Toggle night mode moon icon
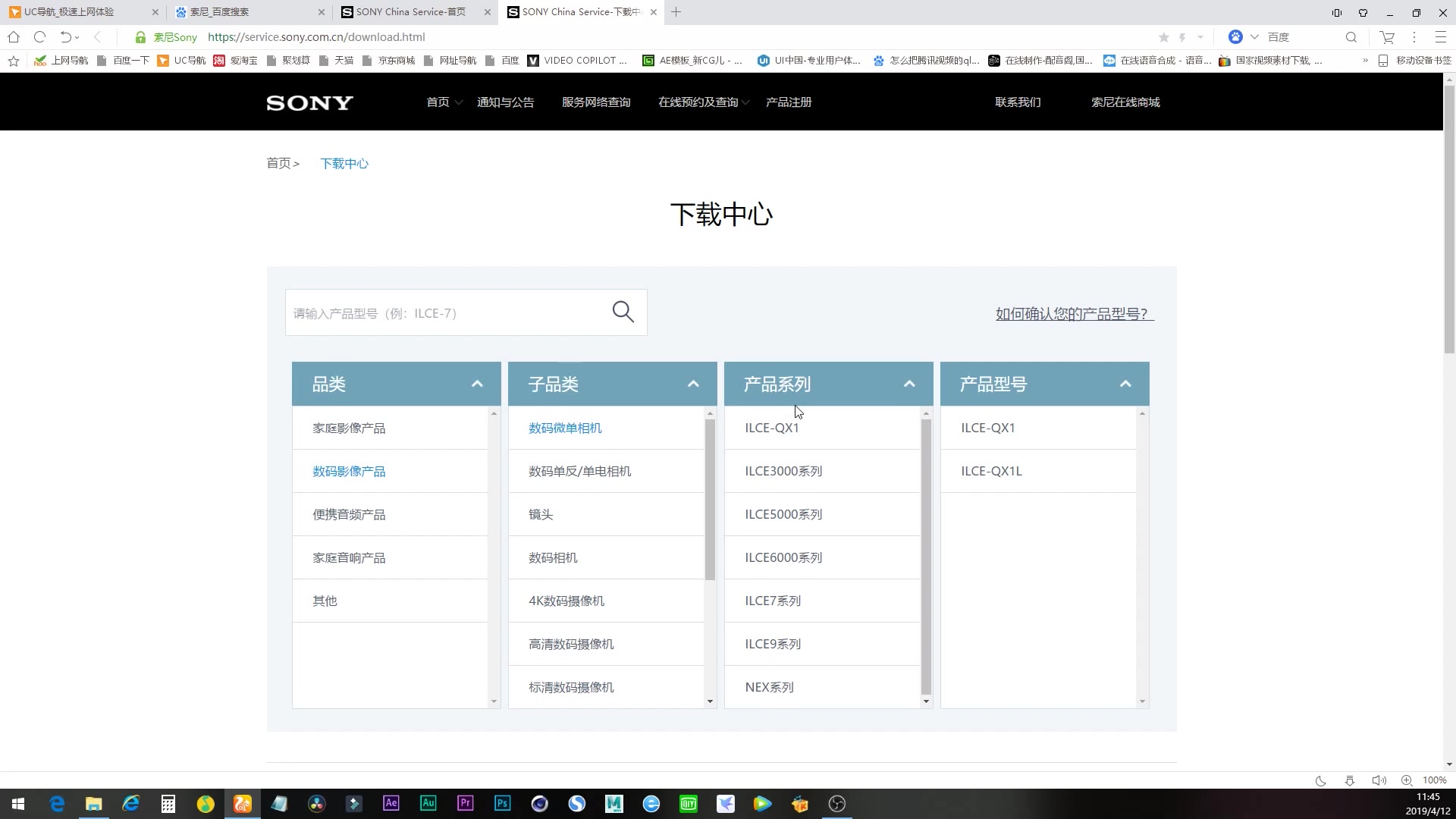The image size is (1456, 819). click(x=1320, y=780)
